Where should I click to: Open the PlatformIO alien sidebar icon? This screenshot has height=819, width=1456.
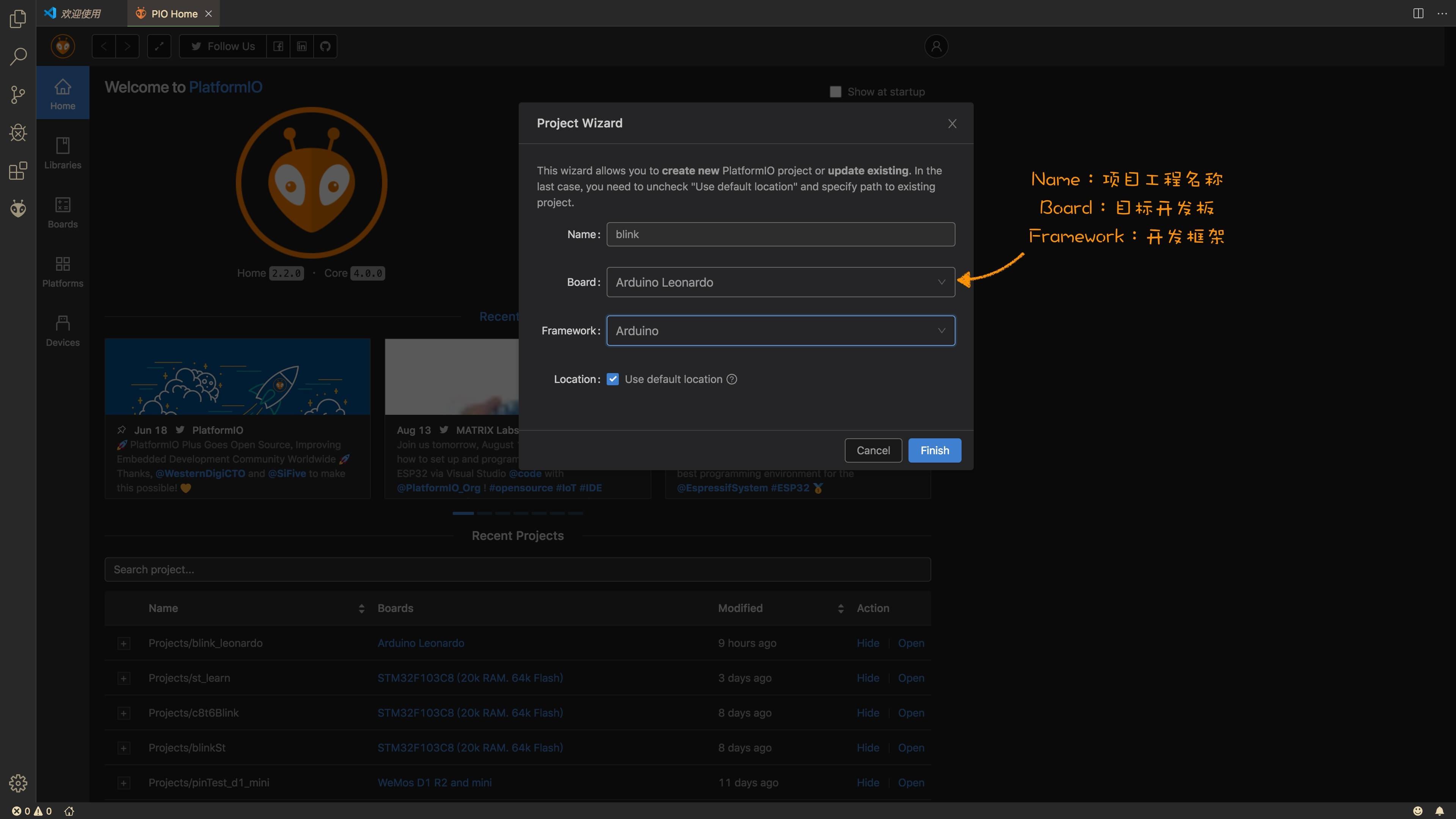pyautogui.click(x=18, y=209)
